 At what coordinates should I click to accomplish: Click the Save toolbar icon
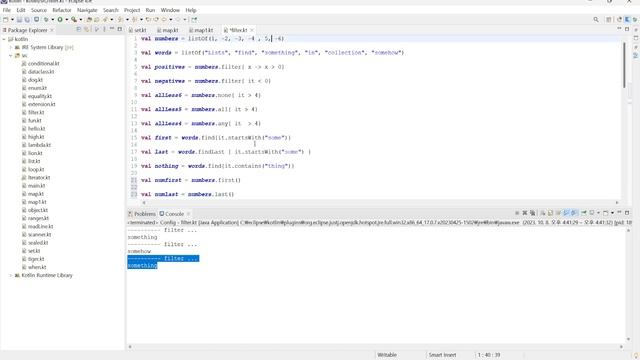19,20
